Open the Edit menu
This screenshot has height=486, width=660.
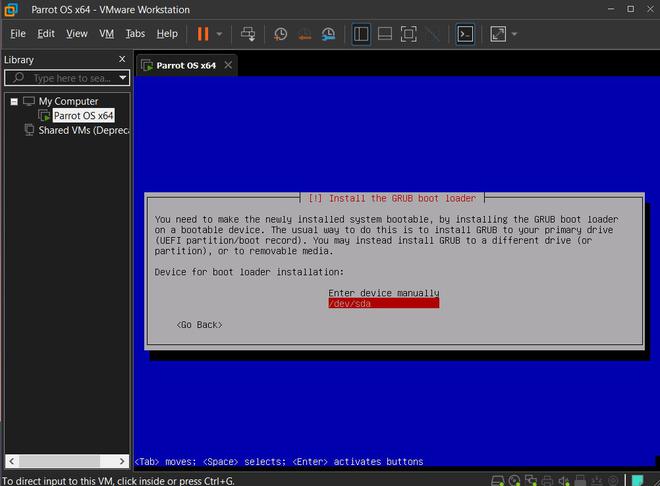click(x=46, y=34)
